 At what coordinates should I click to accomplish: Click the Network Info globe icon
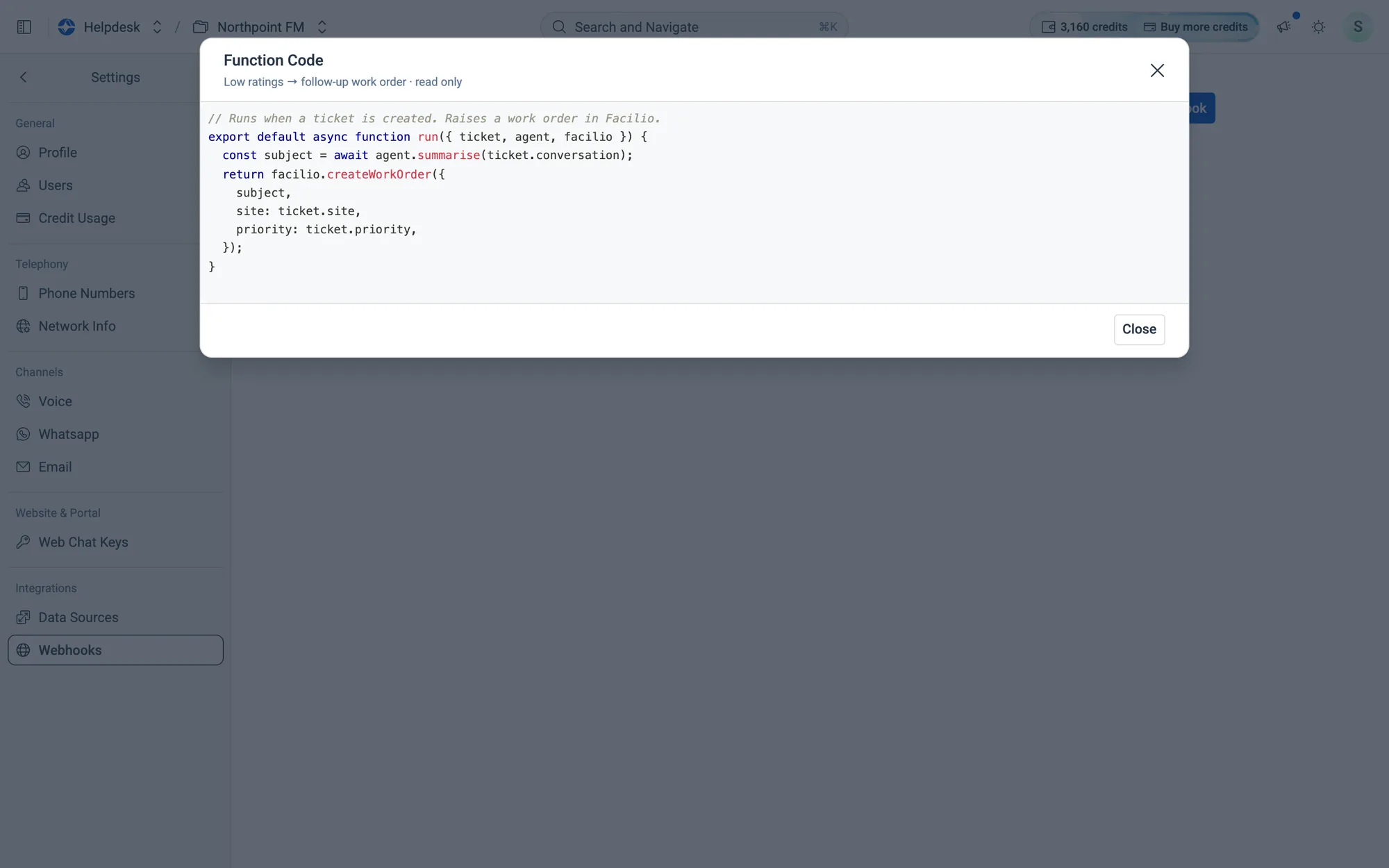click(x=24, y=326)
